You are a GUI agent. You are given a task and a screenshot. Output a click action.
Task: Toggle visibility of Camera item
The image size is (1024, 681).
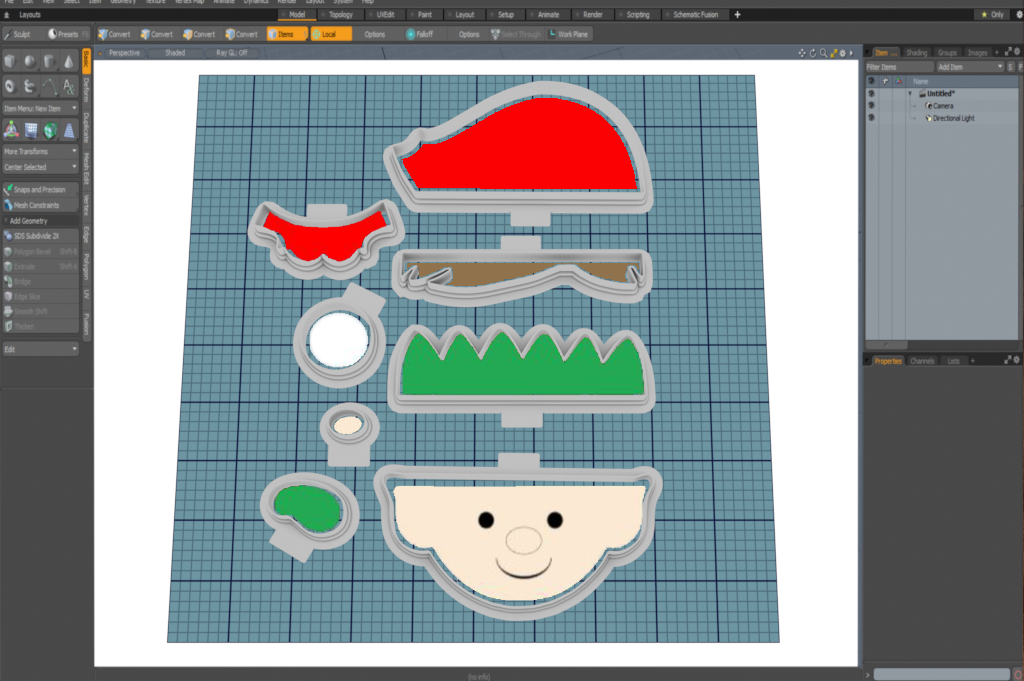pyautogui.click(x=871, y=105)
